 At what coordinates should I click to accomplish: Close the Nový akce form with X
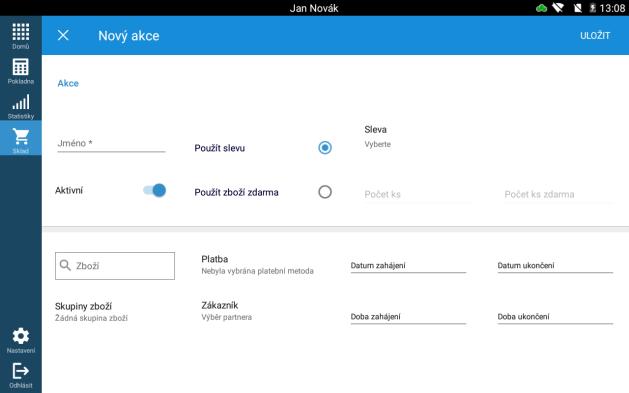click(63, 35)
